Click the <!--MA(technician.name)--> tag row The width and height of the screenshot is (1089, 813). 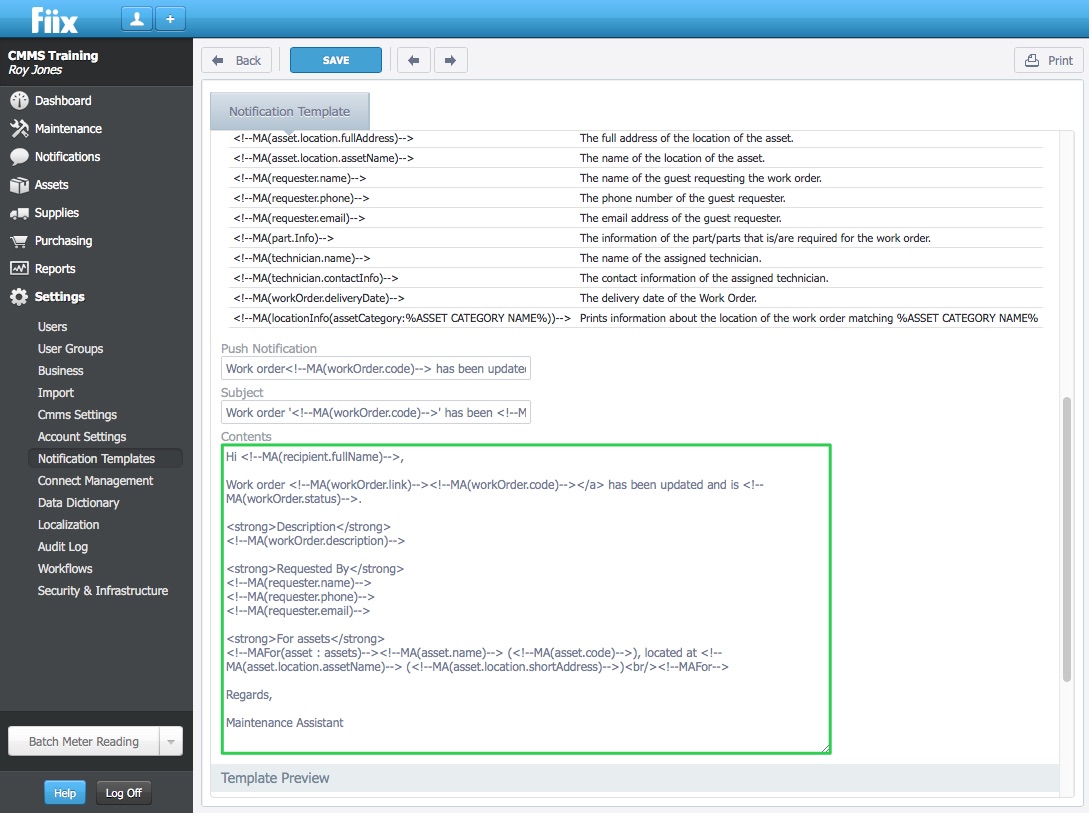637,258
